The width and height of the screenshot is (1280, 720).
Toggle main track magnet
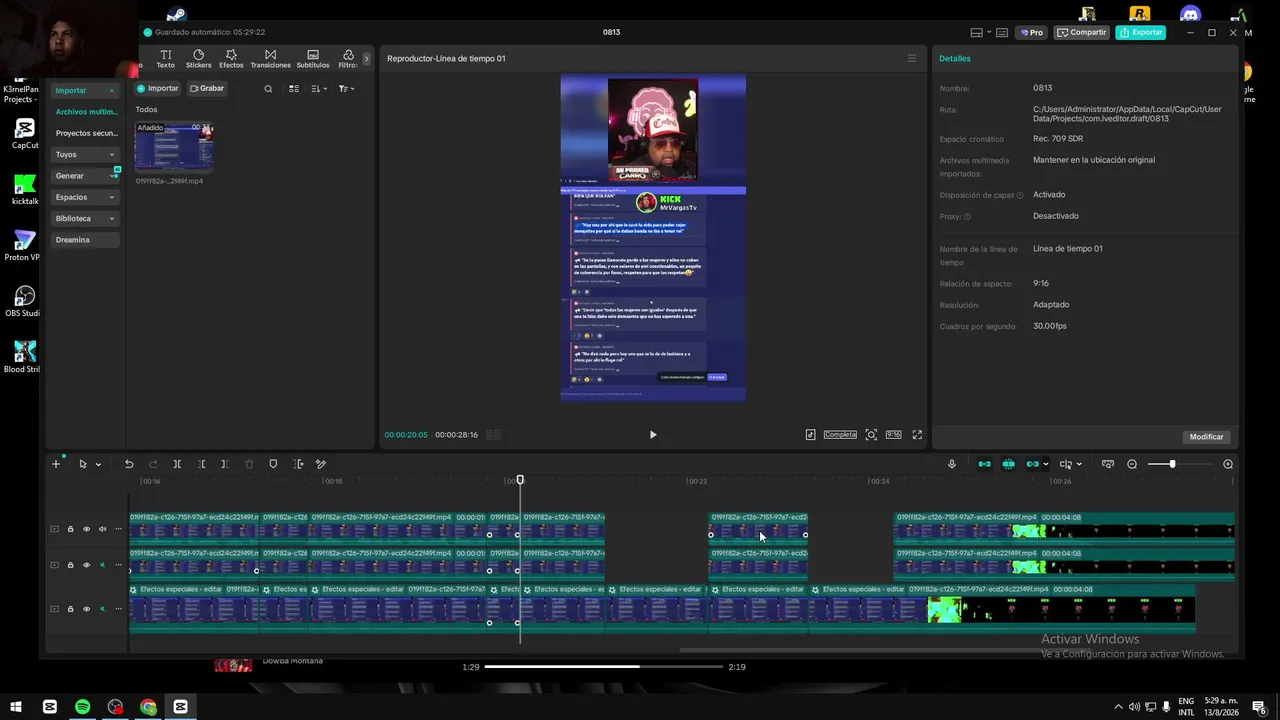pyautogui.click(x=985, y=464)
